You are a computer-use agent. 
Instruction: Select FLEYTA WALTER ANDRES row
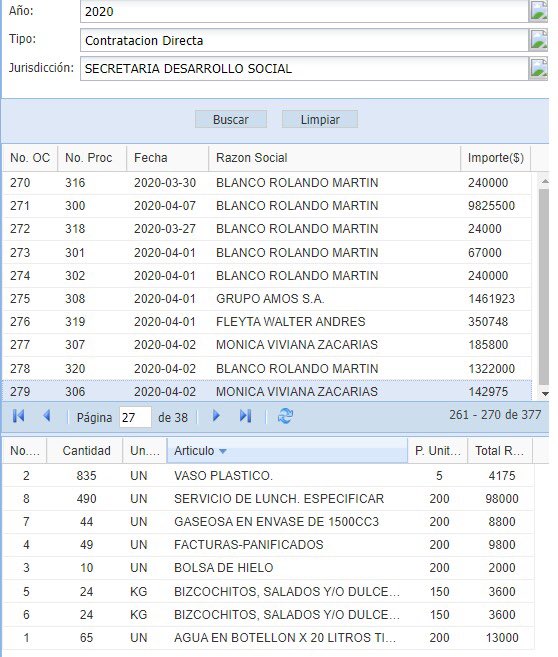click(267, 322)
